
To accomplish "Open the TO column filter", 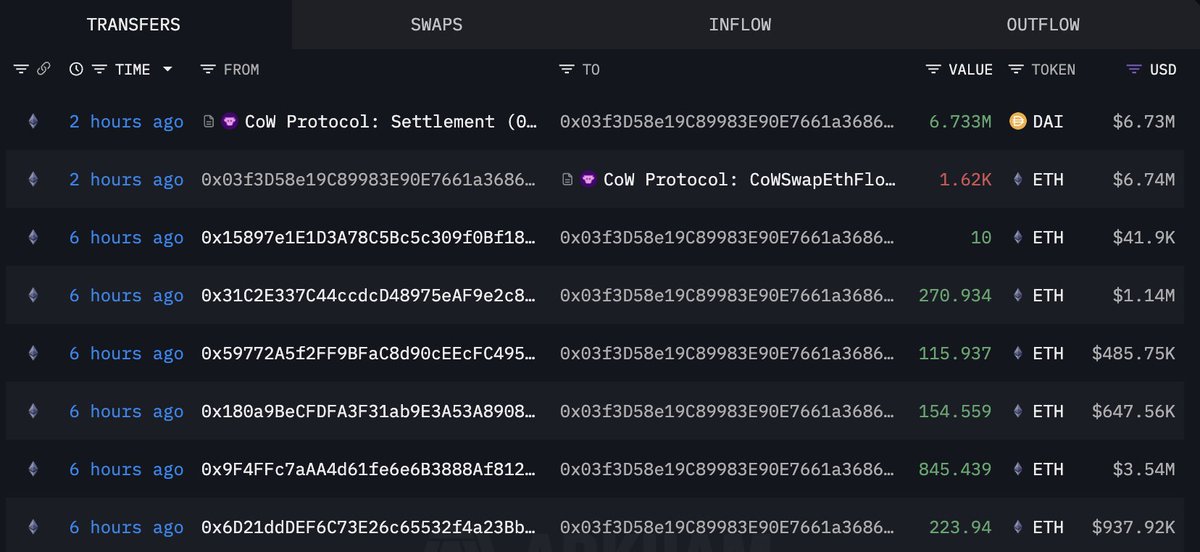I will click(566, 70).
